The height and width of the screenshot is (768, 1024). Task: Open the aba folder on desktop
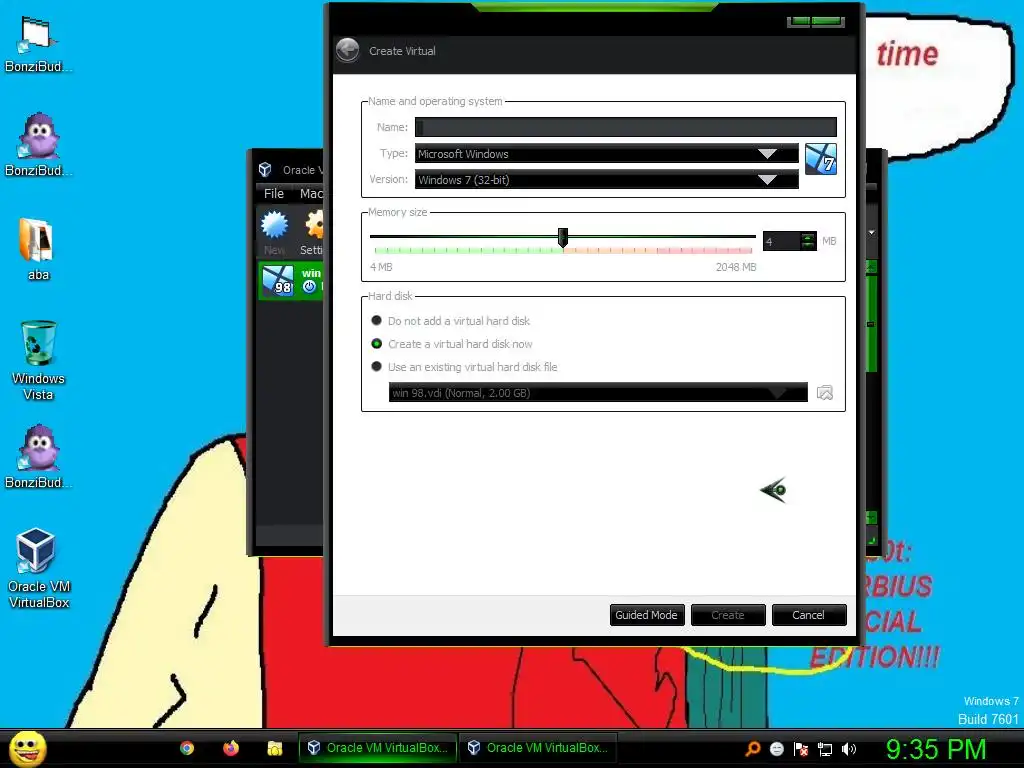37,249
